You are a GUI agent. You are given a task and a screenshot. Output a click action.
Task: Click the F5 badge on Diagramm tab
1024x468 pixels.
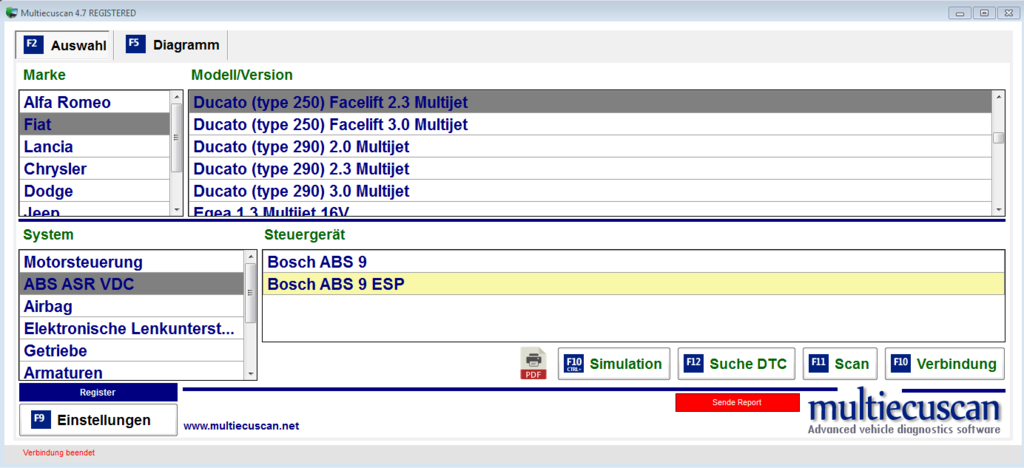coord(135,45)
